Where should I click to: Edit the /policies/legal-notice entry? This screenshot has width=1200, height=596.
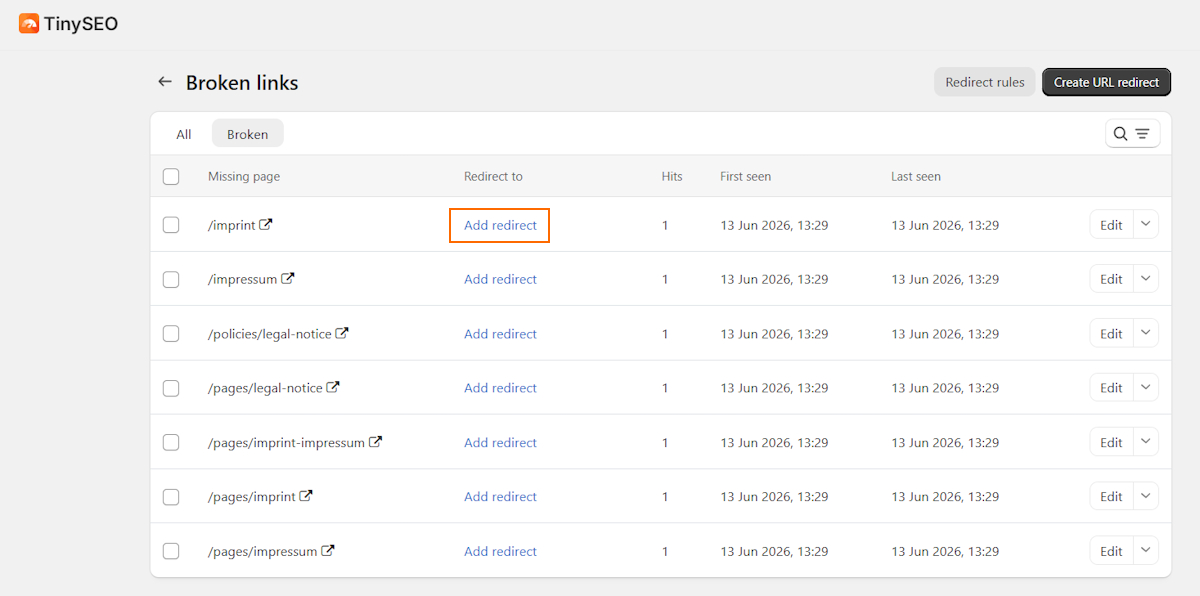(x=1111, y=334)
